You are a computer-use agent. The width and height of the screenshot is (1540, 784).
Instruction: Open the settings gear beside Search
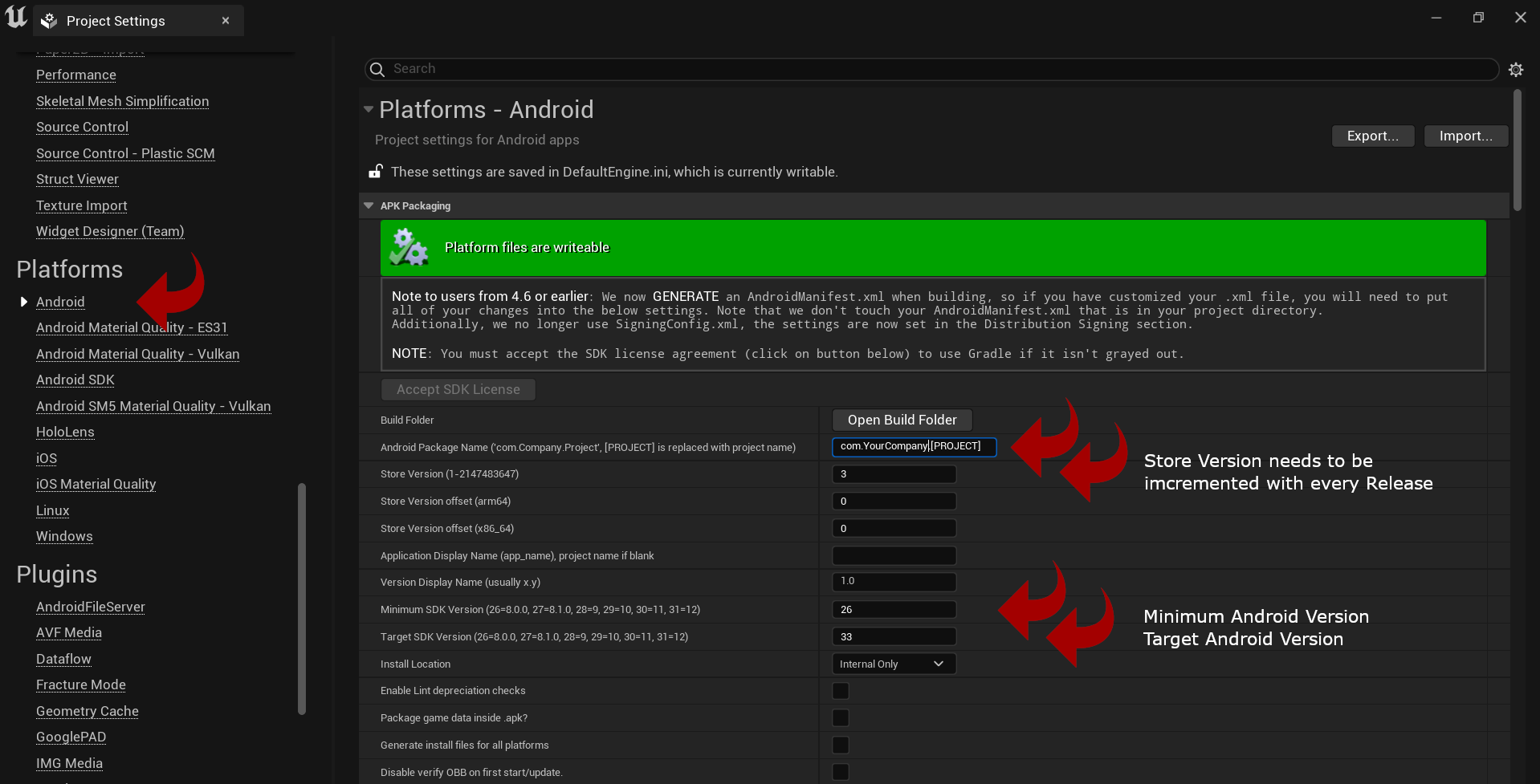(1516, 70)
